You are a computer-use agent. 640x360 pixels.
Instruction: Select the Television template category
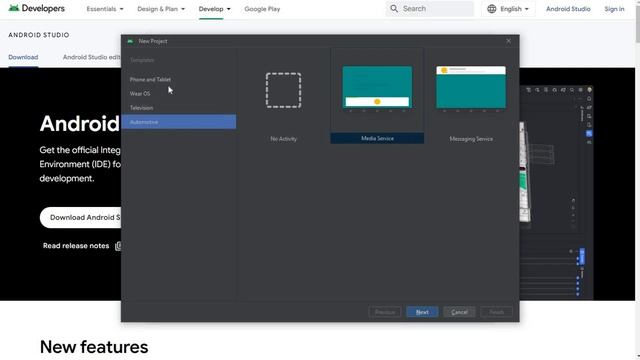tap(178, 108)
